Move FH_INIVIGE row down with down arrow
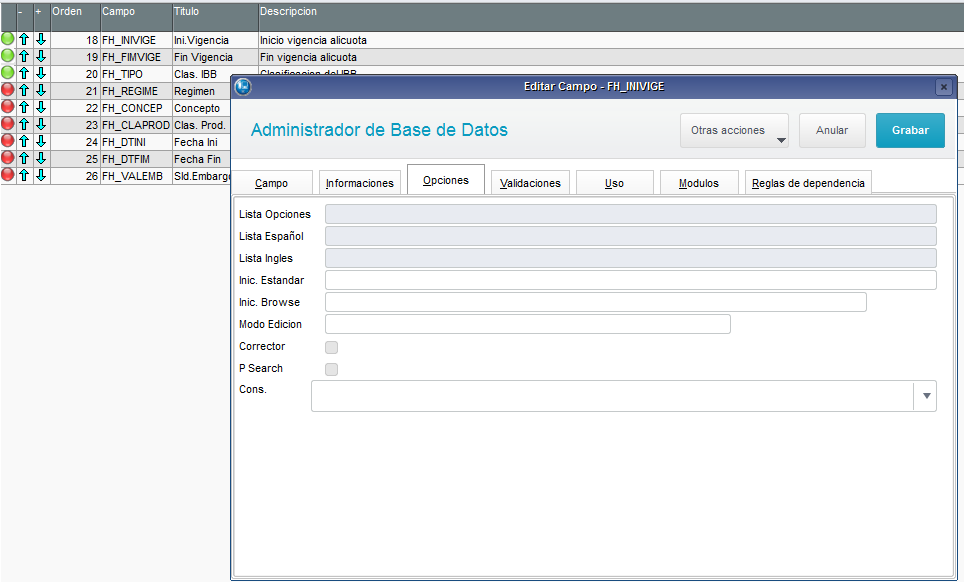The width and height of the screenshot is (964, 582). (x=41, y=39)
